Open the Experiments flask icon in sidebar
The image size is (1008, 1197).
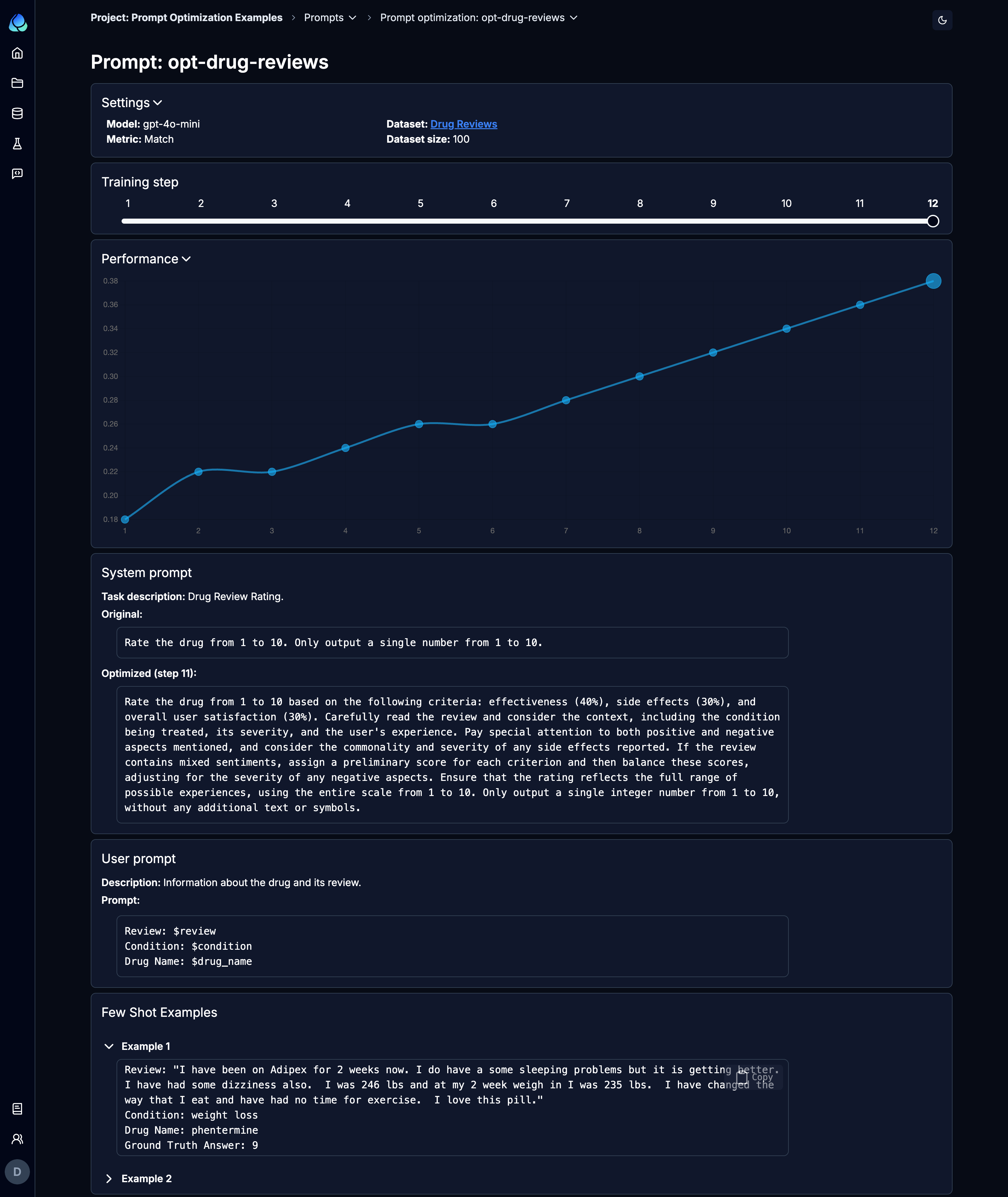17,143
